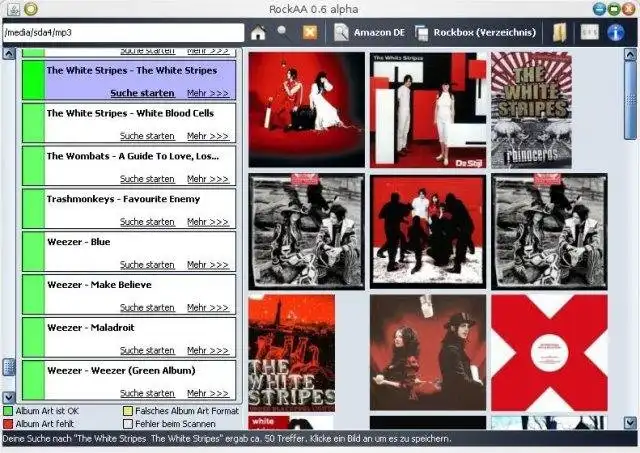Screen dimensions: 640x453
Task: Click green Album Art ist OK legend swatch
Action: pyautogui.click(x=8, y=411)
